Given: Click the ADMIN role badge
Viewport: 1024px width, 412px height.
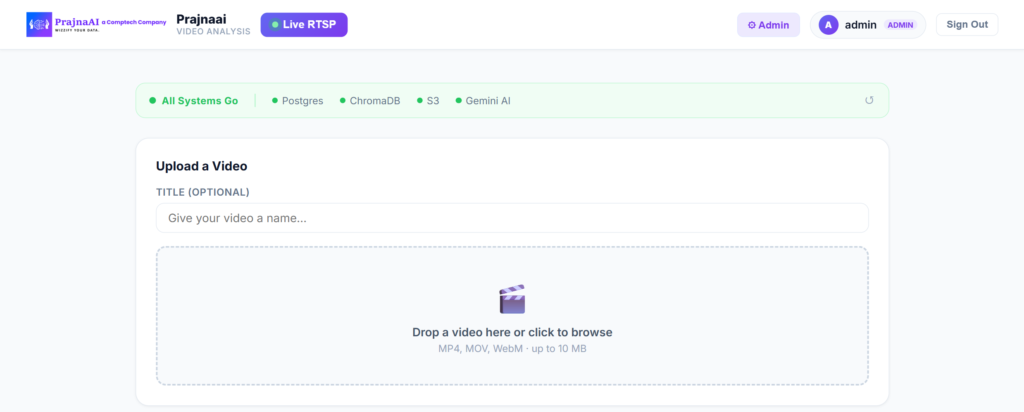Looking at the screenshot, I should [900, 25].
